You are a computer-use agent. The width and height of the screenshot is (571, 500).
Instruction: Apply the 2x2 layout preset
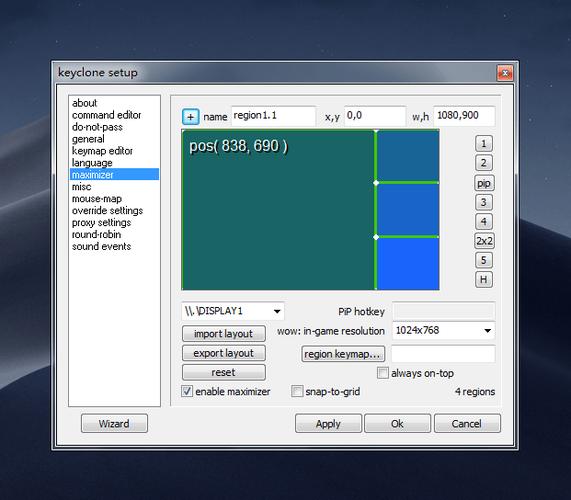(x=484, y=241)
